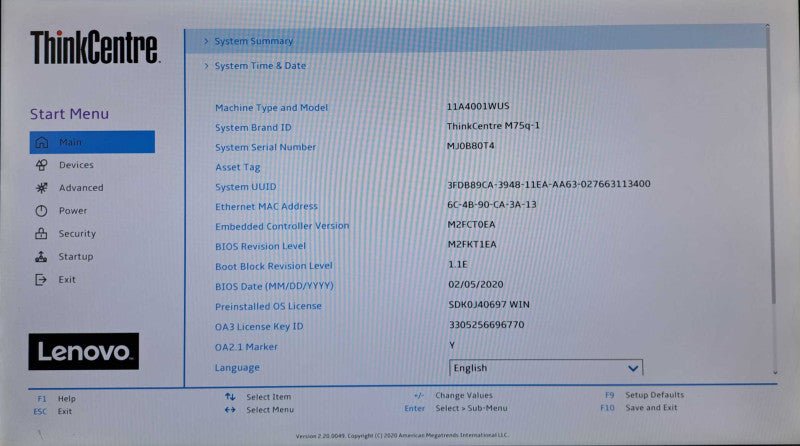Open the Devices menu

tap(76, 165)
